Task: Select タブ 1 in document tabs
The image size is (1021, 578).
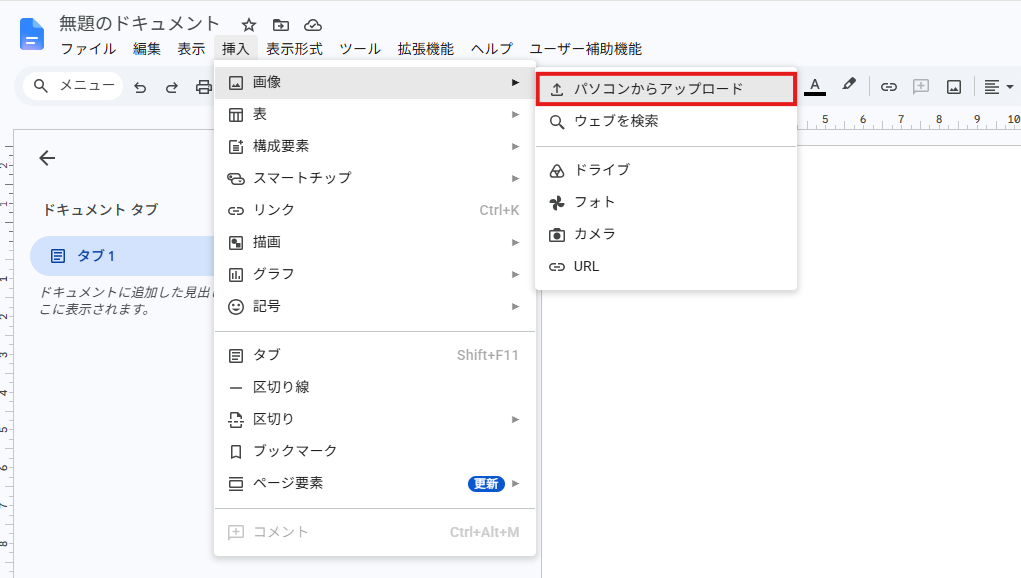Action: pos(122,256)
